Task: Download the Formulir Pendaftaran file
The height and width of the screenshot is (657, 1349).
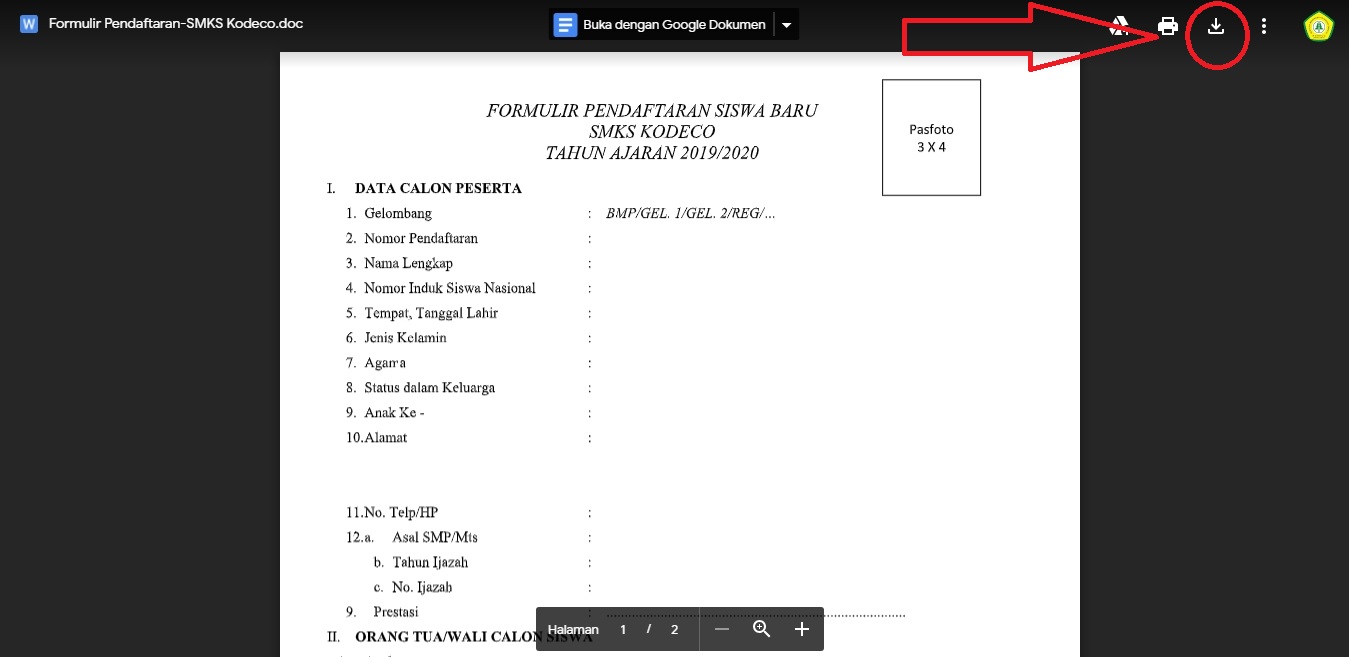Action: coord(1217,26)
